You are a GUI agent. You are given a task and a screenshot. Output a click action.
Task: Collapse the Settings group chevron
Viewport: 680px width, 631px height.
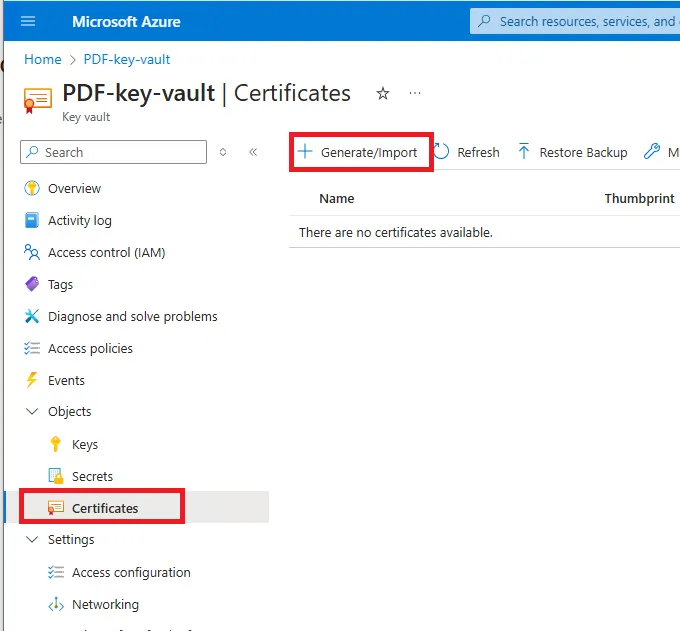pos(32,539)
